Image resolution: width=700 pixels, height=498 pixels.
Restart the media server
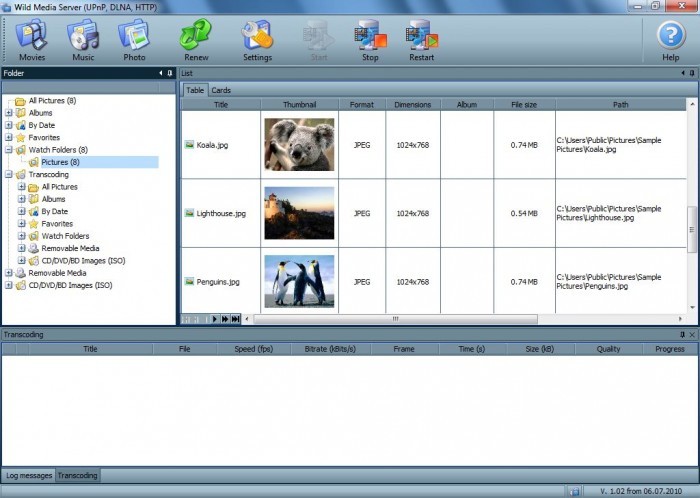tap(421, 39)
